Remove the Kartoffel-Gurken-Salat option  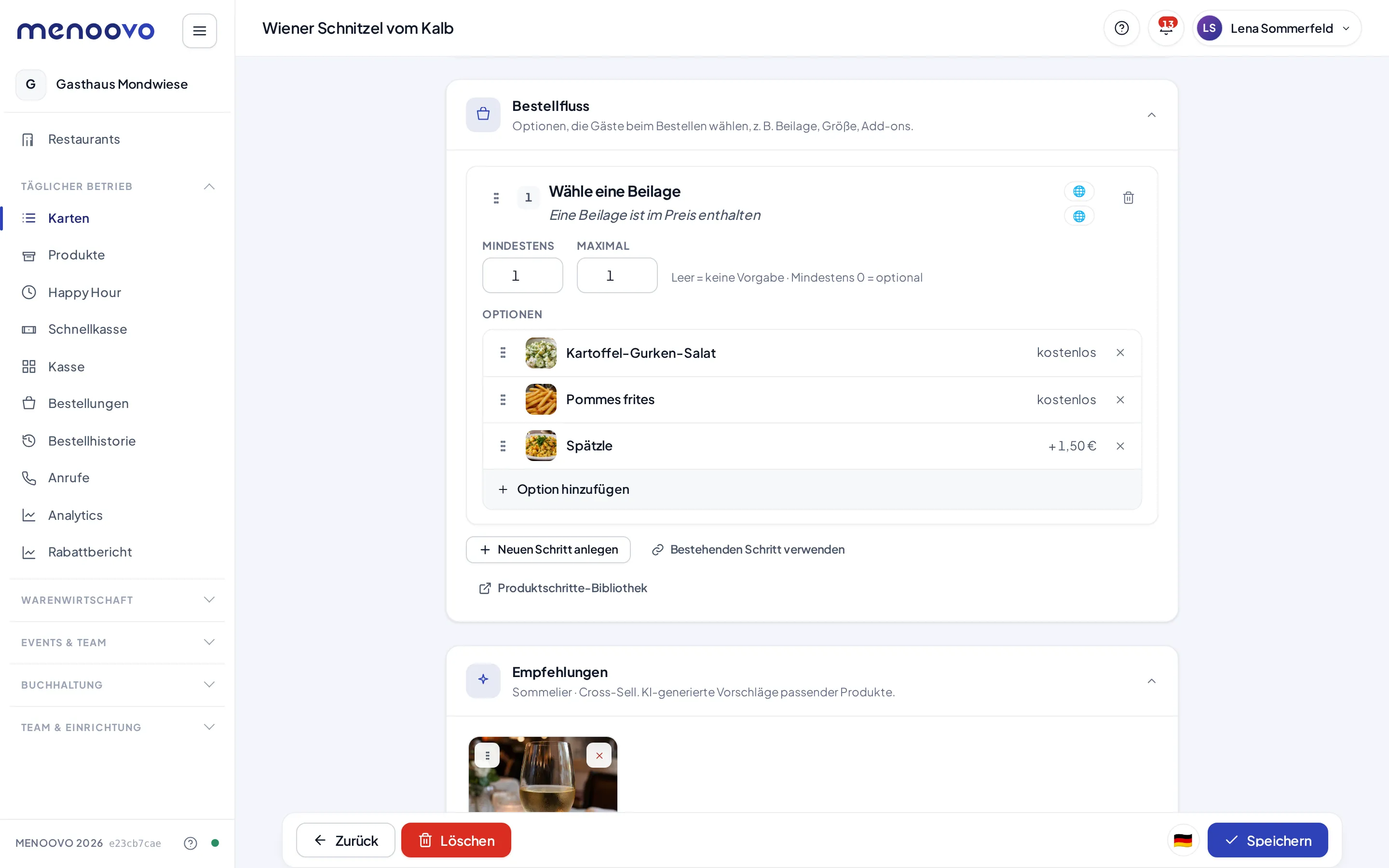point(1120,353)
